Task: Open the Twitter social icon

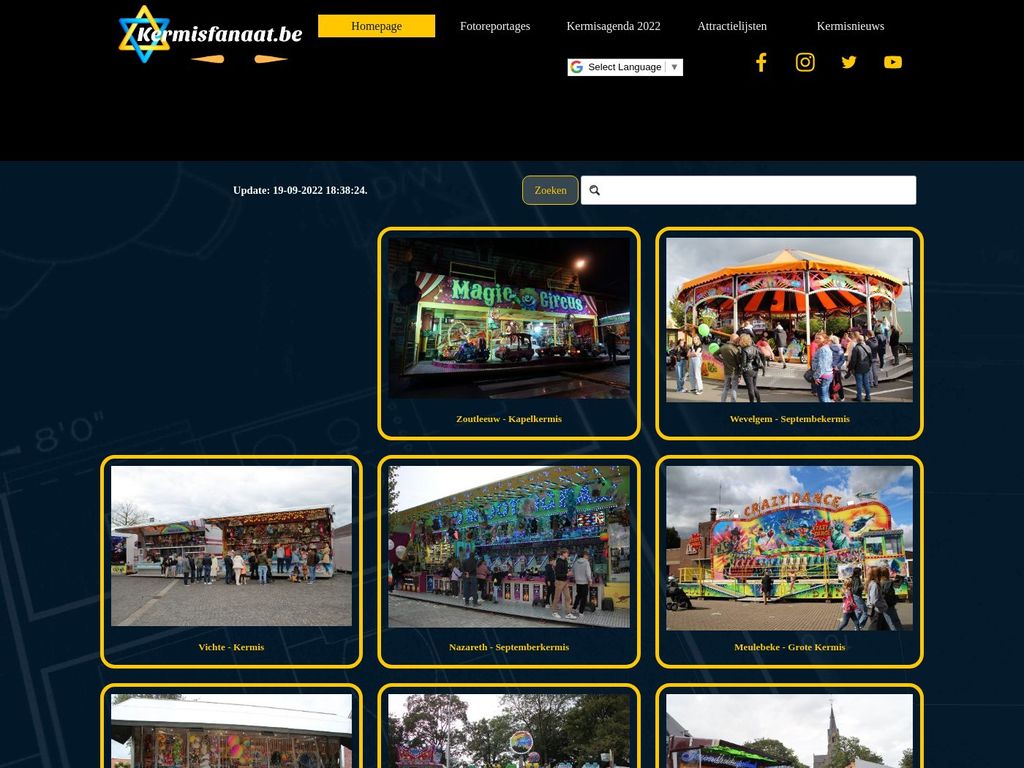Action: coord(848,62)
